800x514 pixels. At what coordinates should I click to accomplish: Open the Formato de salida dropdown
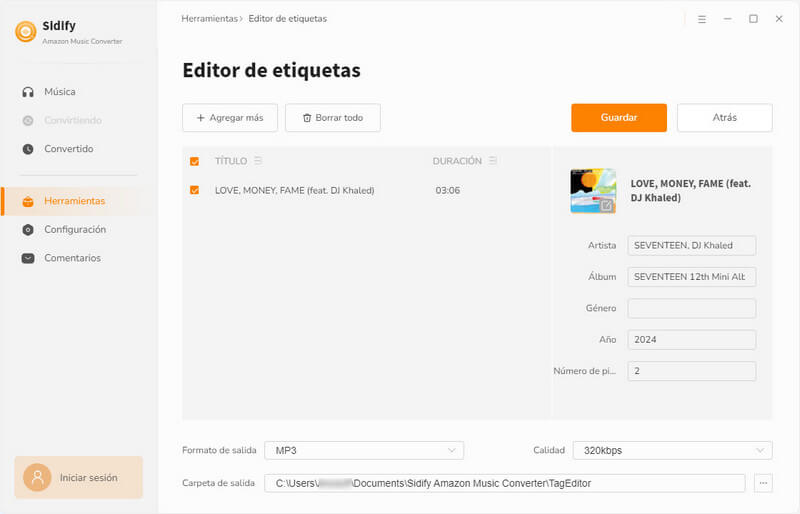click(x=364, y=451)
